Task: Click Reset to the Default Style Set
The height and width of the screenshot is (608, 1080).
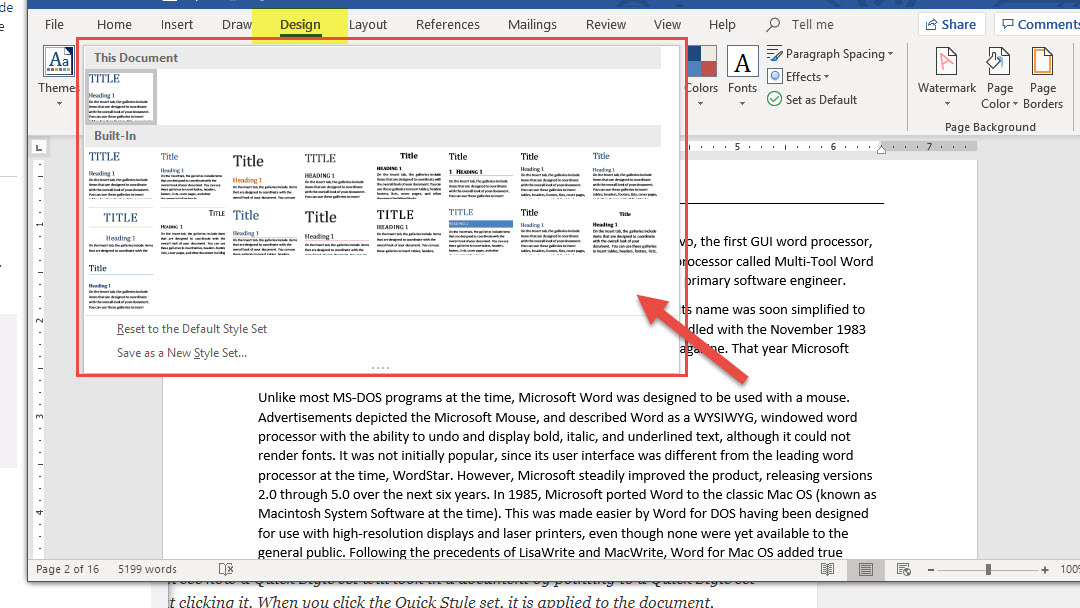Action: point(192,329)
